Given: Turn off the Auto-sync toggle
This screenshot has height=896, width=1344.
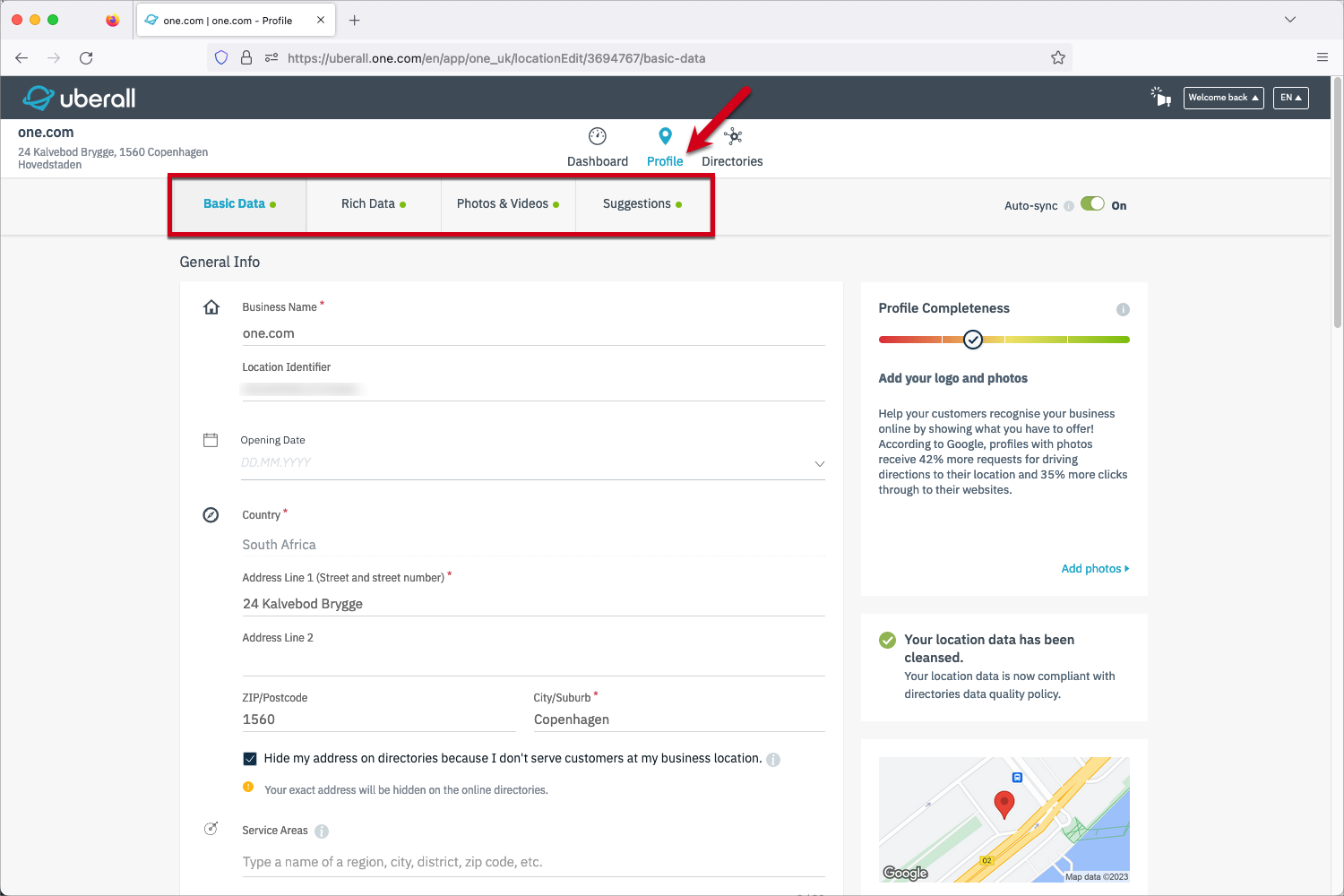Looking at the screenshot, I should tap(1092, 204).
